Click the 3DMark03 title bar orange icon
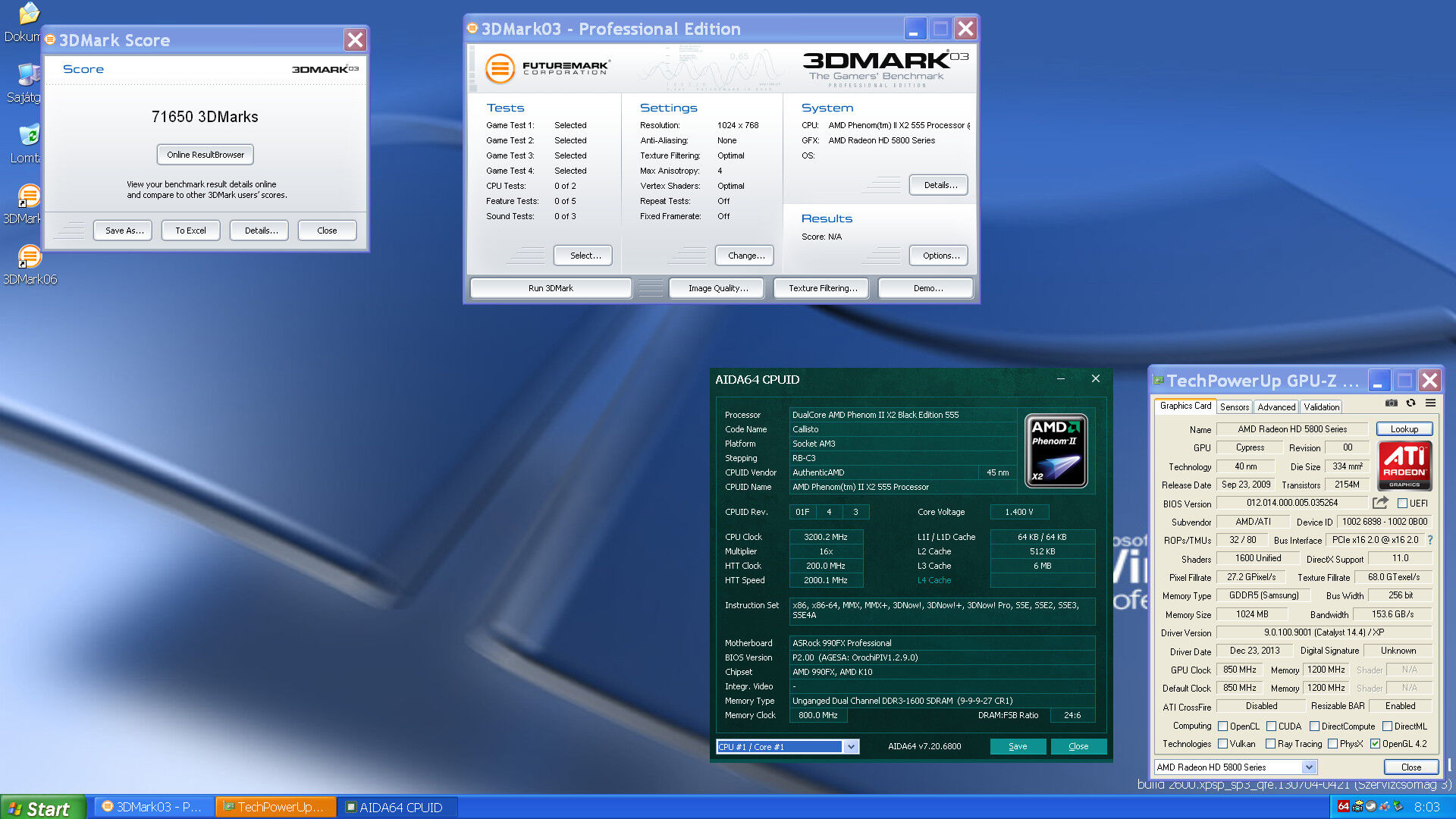This screenshot has width=1456, height=819. click(x=472, y=28)
